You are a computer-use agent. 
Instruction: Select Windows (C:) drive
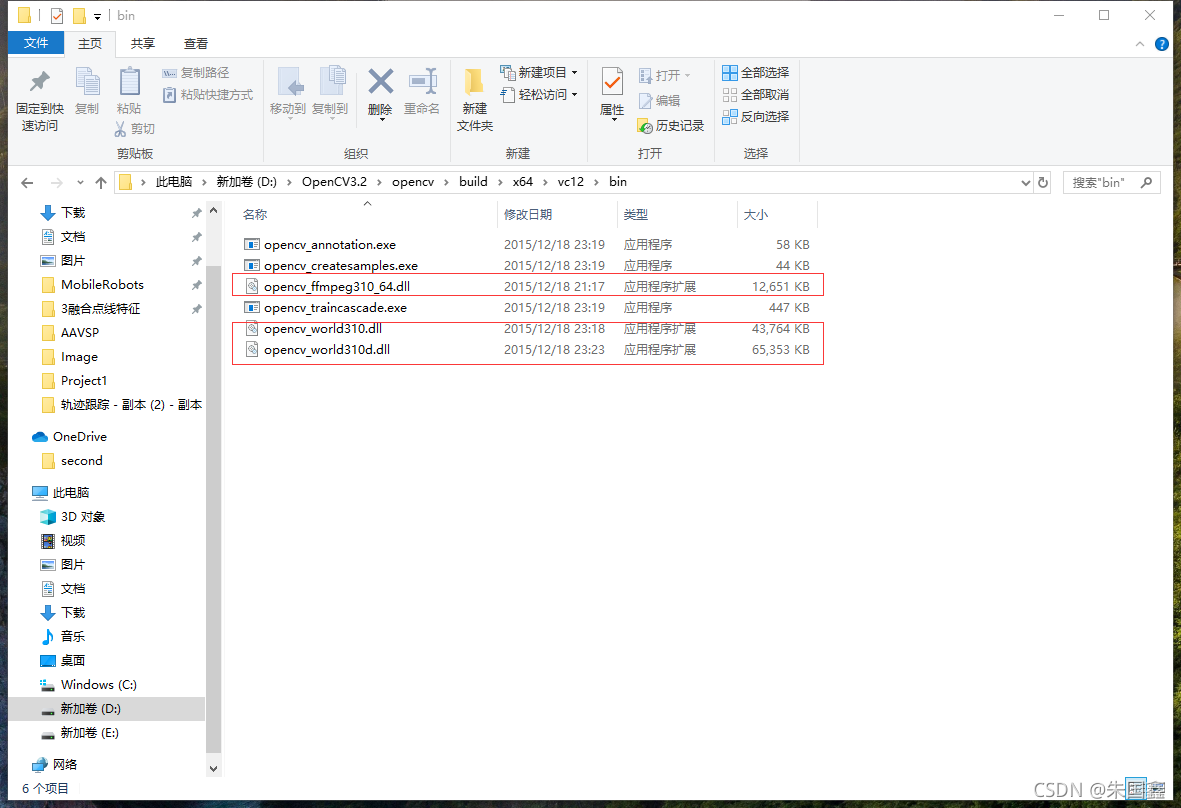coord(99,685)
